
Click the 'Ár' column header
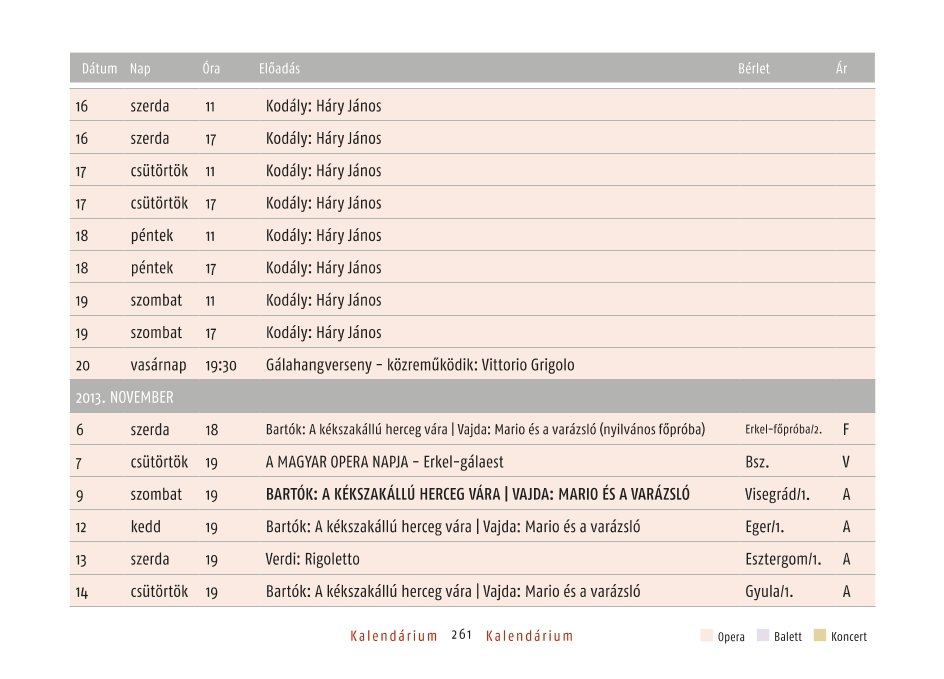click(x=841, y=69)
